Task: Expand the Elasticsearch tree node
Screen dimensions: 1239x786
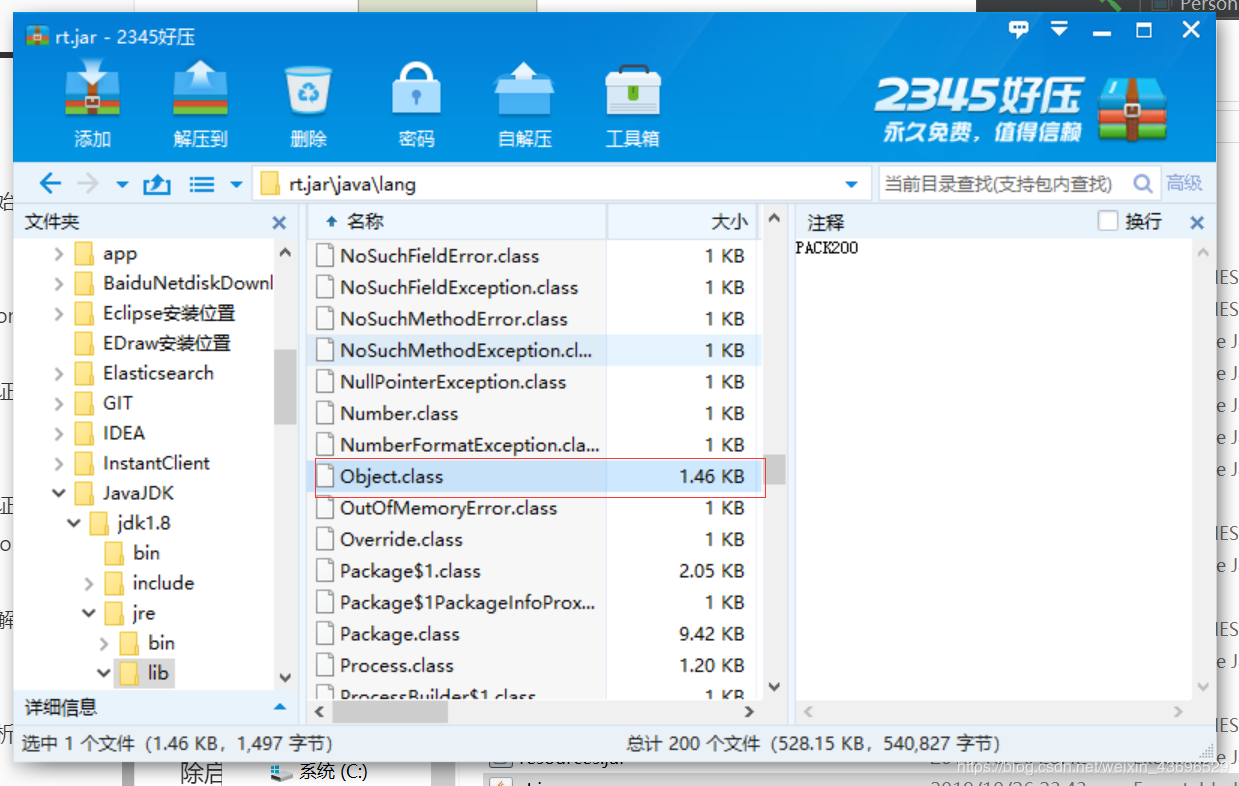Action: point(59,373)
